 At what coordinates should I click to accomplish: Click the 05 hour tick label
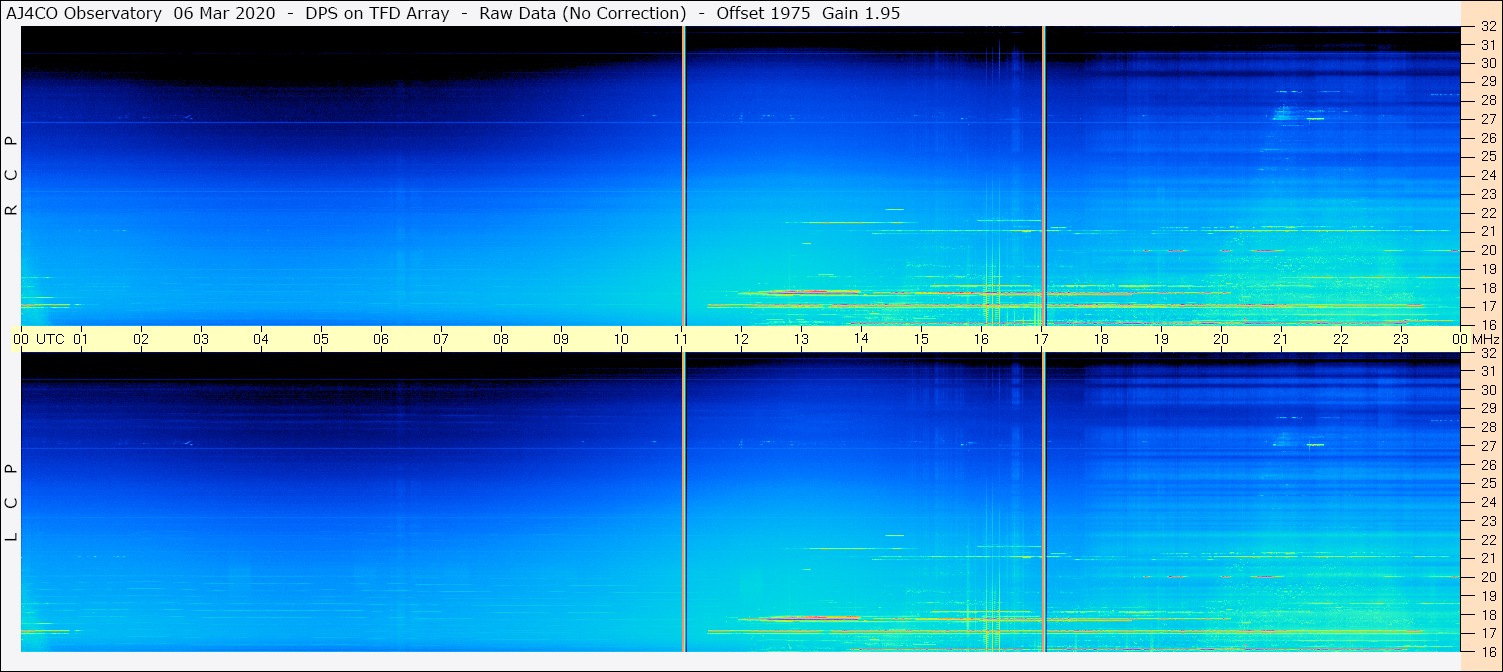coord(321,339)
